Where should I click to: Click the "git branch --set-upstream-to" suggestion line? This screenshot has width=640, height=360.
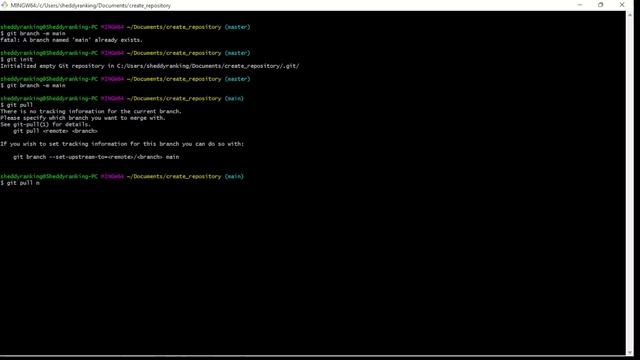click(96, 157)
